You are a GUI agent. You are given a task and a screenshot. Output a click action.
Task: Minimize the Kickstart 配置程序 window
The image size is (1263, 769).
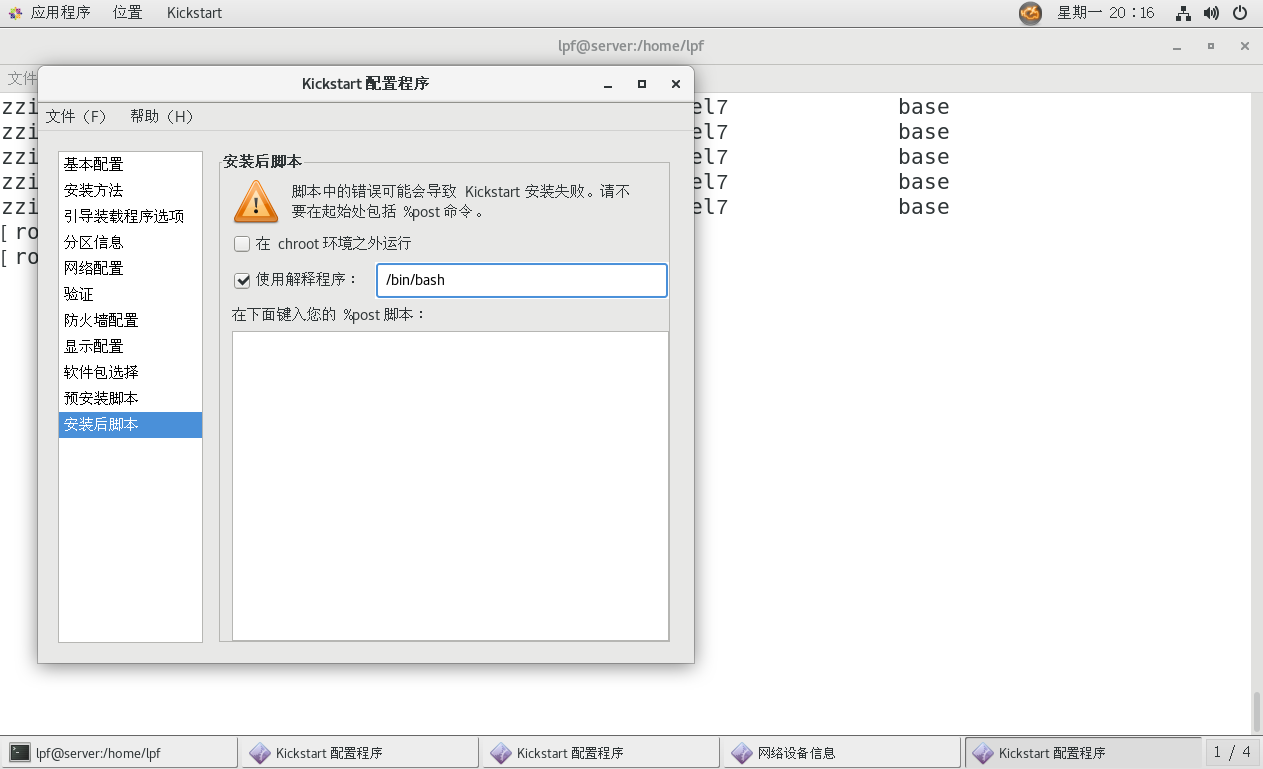608,84
